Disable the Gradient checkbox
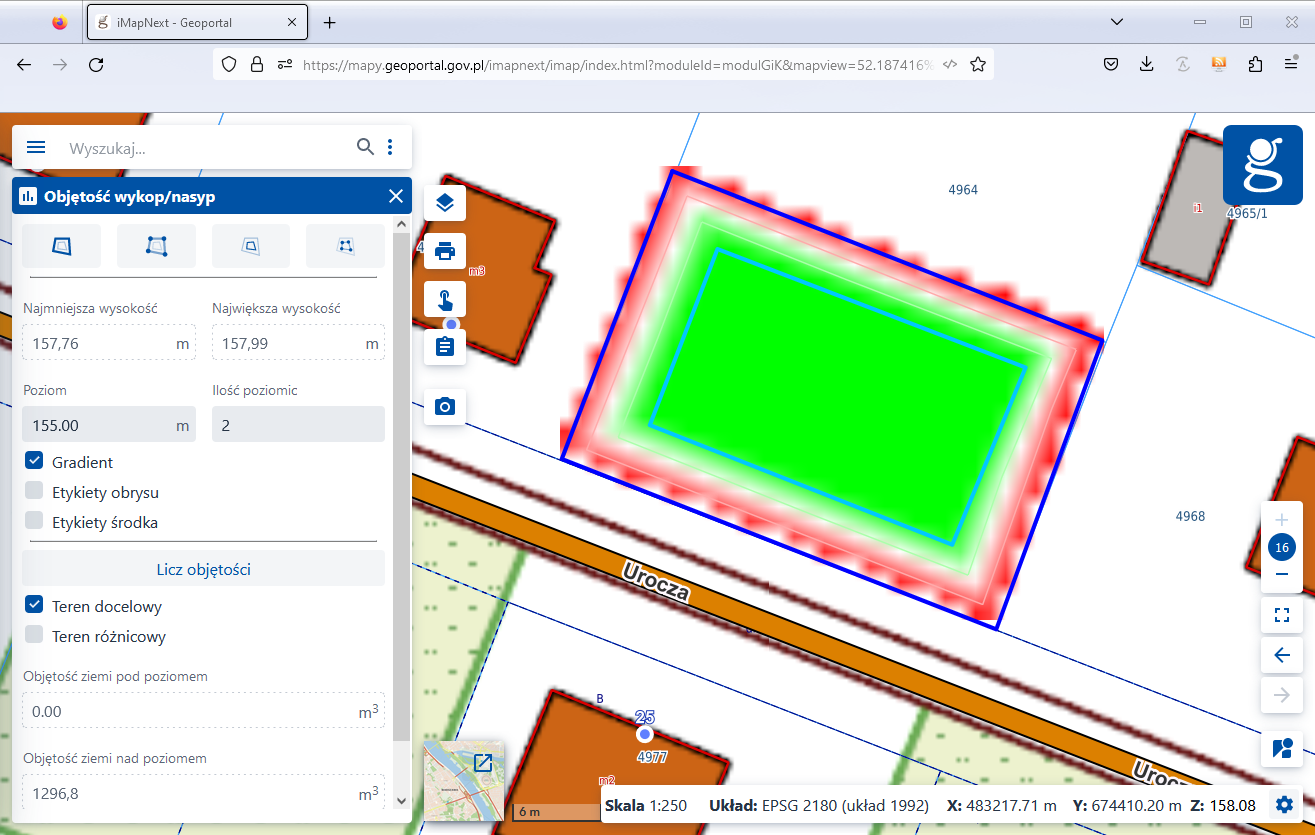Image resolution: width=1315 pixels, height=835 pixels. [35, 461]
